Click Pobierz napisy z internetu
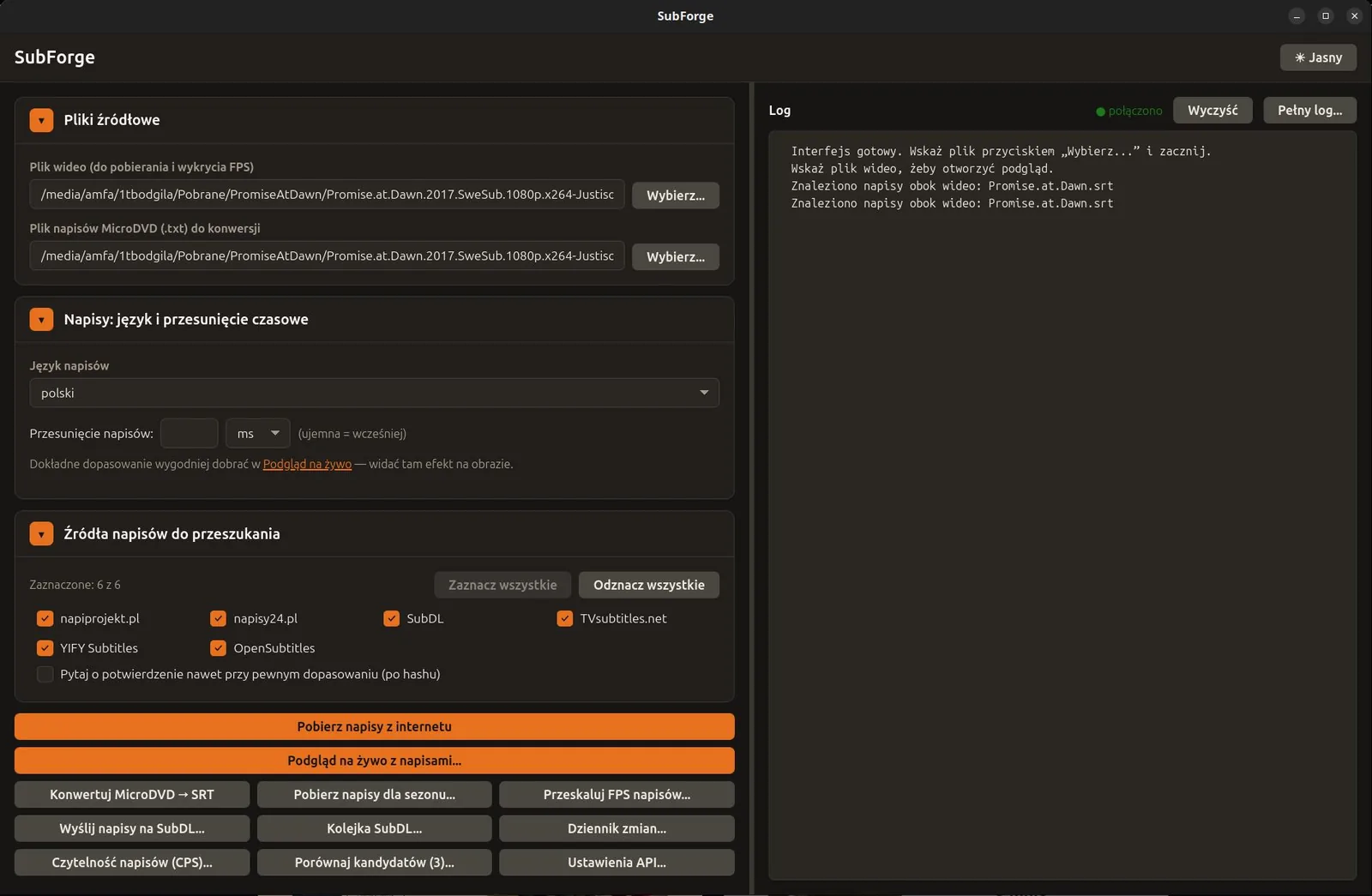 point(375,726)
